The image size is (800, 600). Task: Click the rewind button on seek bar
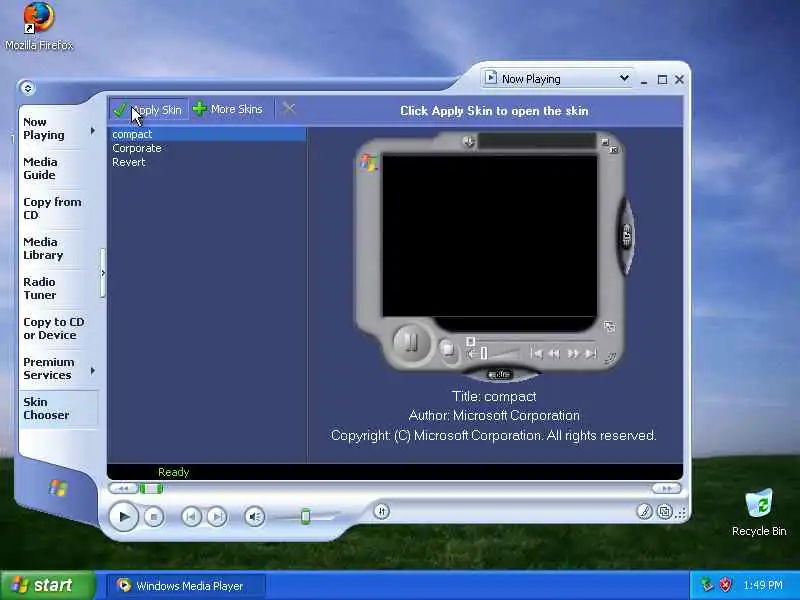(x=123, y=489)
